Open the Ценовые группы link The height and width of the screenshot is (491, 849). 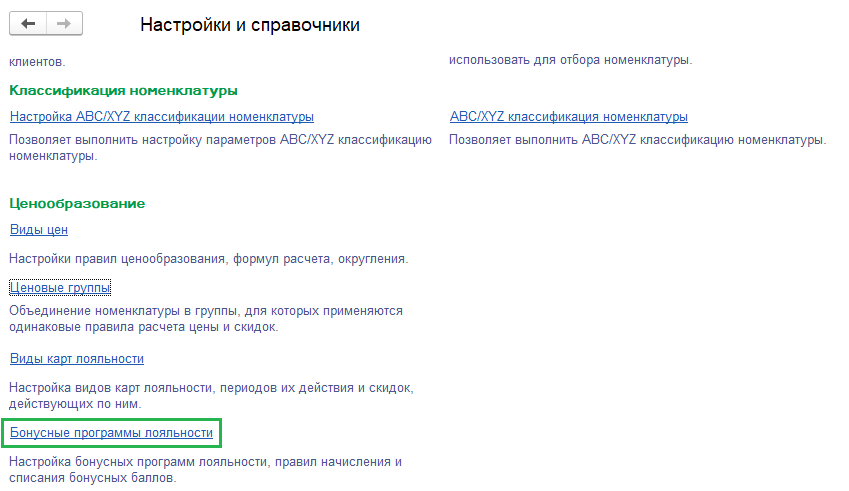click(x=60, y=287)
